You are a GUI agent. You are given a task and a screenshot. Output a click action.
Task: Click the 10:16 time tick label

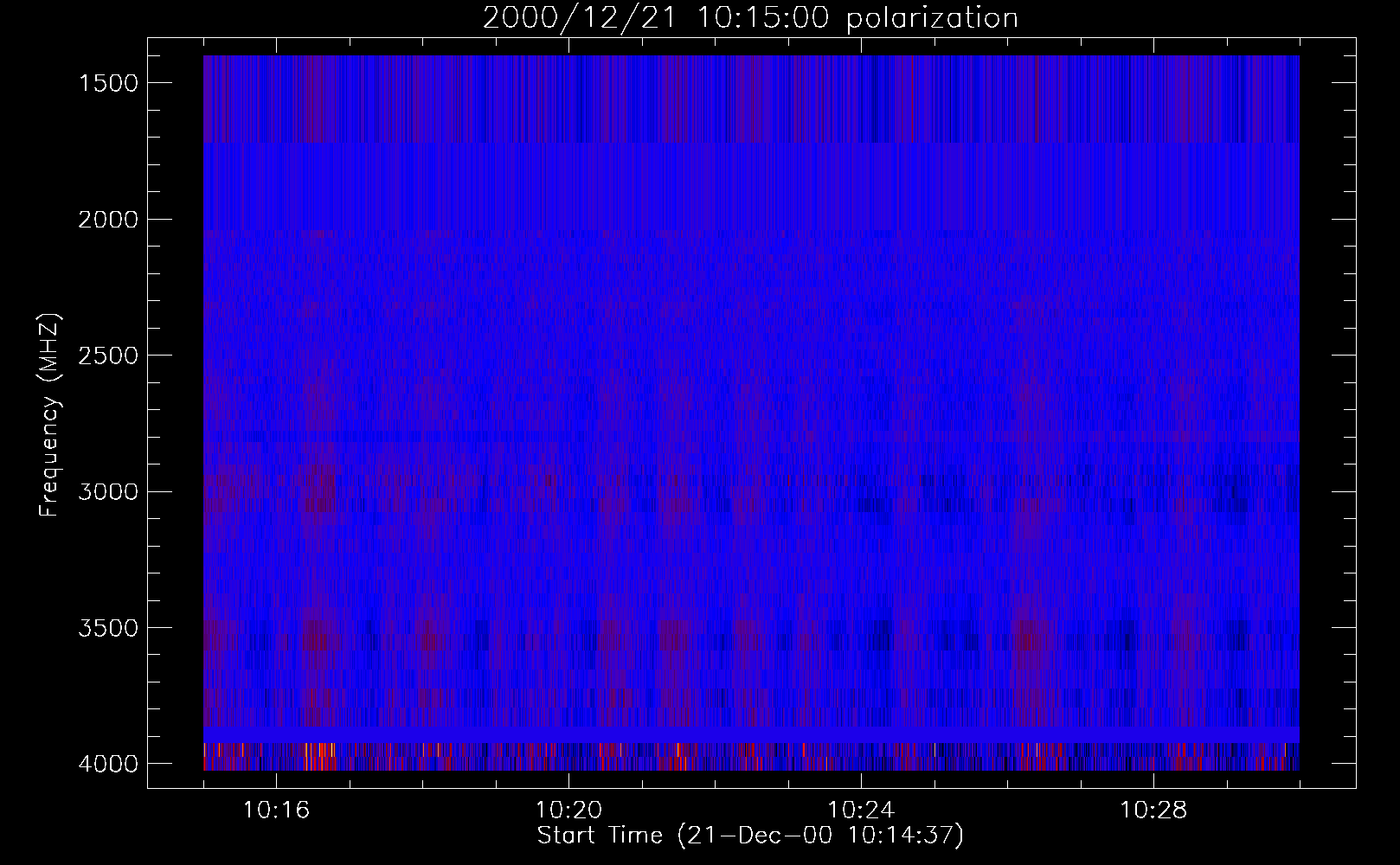pos(276,811)
